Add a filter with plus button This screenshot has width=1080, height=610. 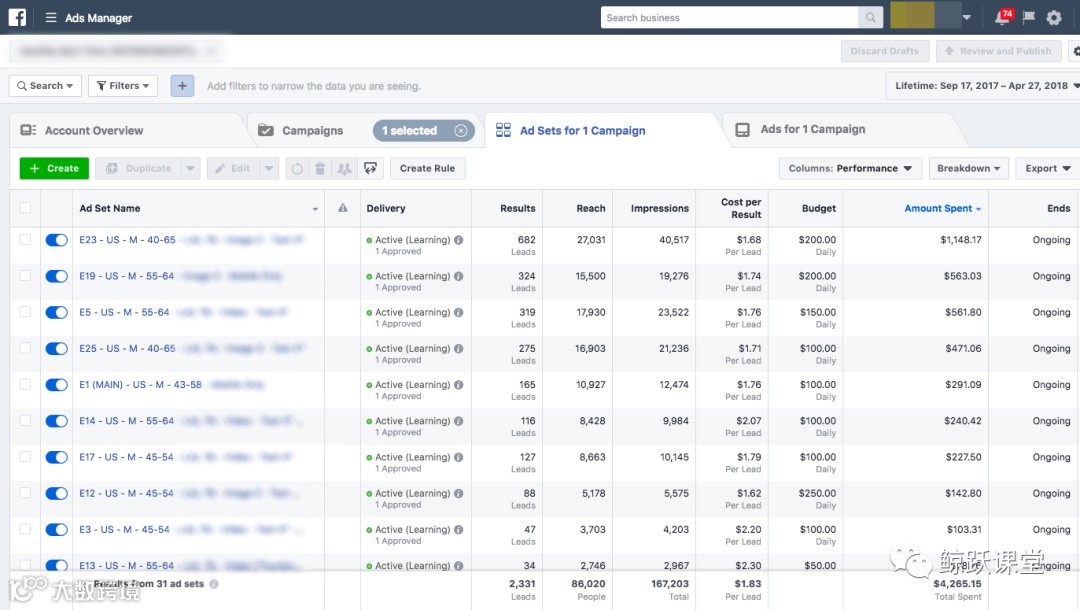(x=182, y=86)
